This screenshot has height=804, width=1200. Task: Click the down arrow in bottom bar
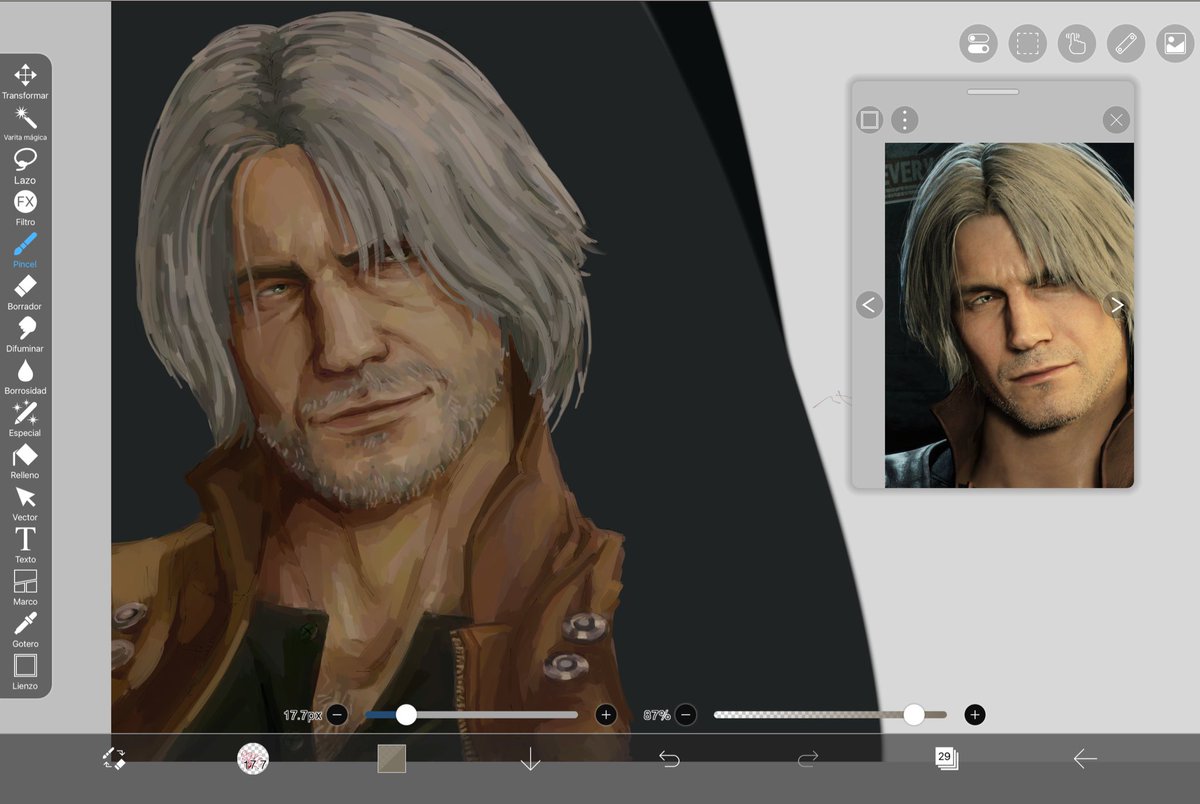(x=530, y=759)
